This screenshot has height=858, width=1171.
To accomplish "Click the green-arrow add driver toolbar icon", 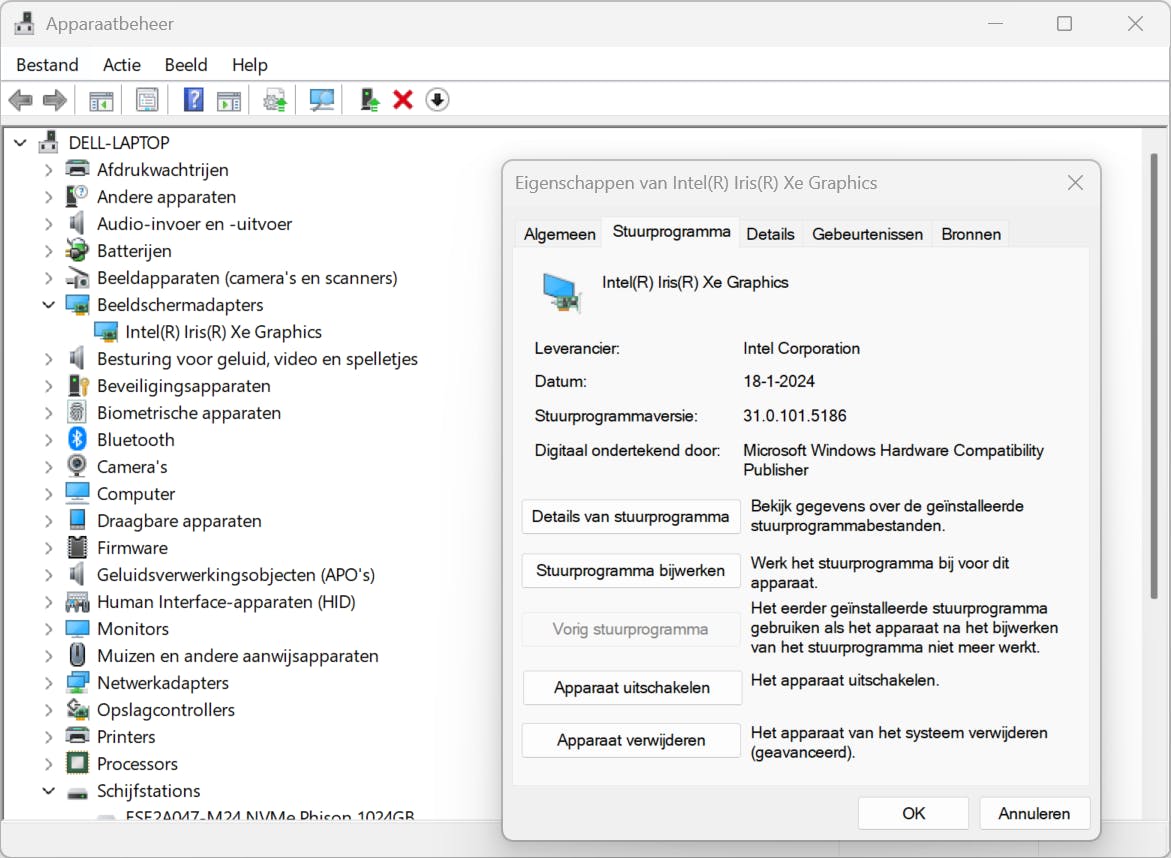I will coord(370,100).
